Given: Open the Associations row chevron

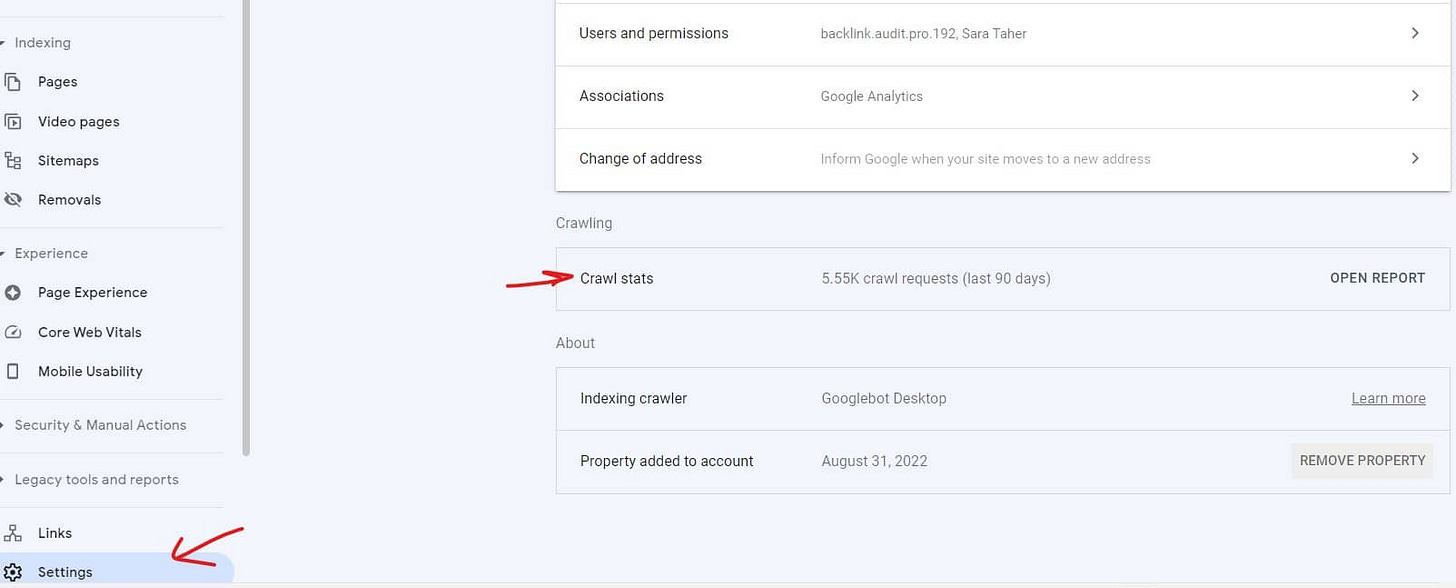Looking at the screenshot, I should point(1415,95).
